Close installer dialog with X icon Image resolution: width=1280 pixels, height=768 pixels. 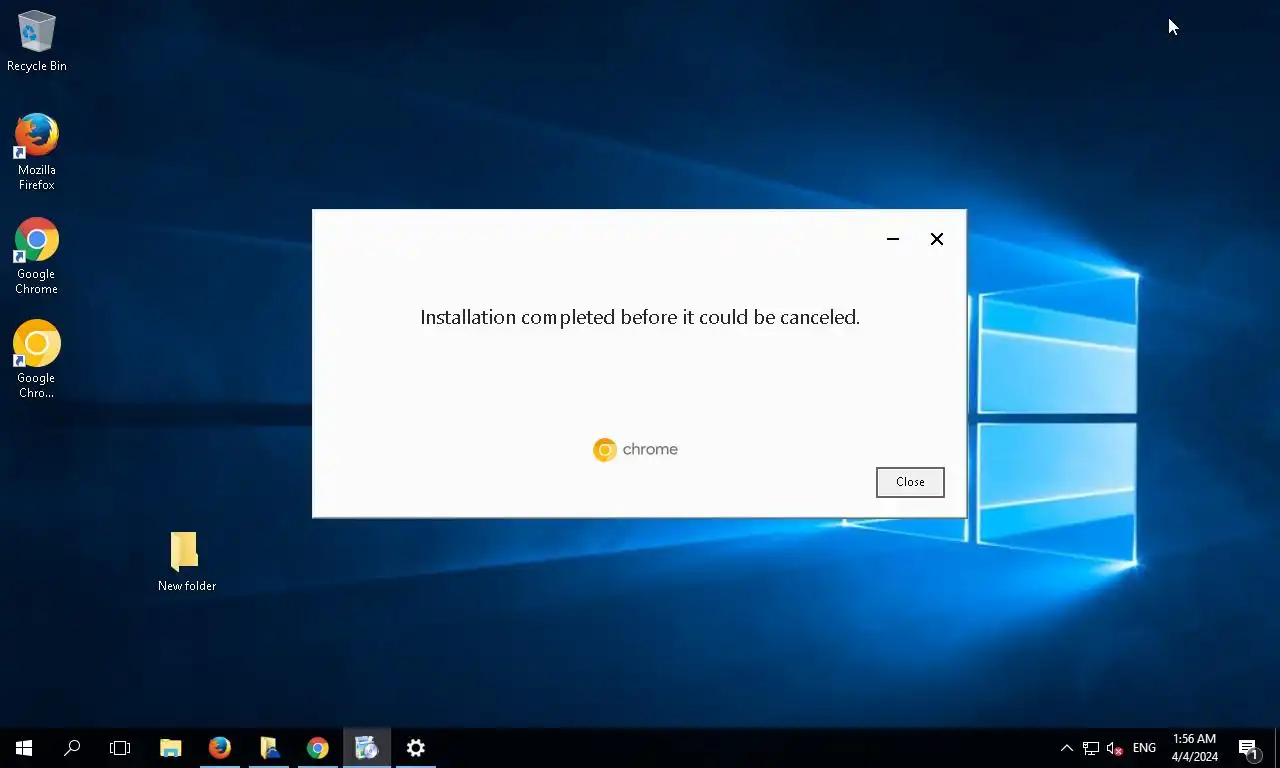click(937, 239)
